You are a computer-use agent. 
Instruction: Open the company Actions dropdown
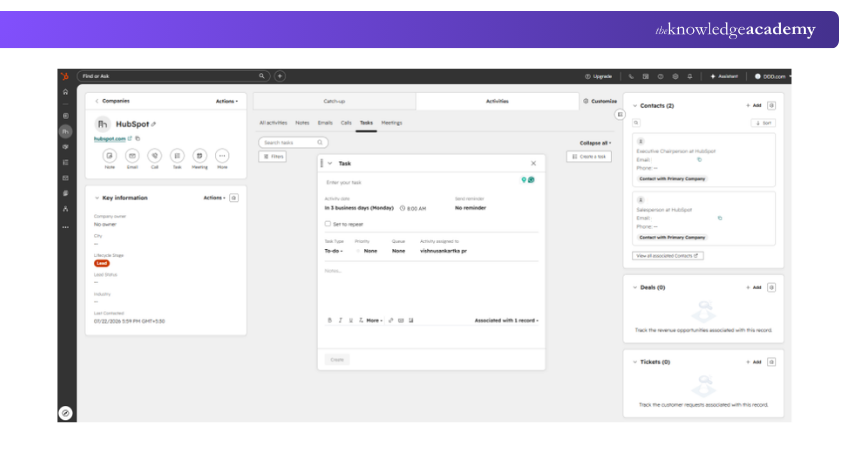tap(227, 101)
